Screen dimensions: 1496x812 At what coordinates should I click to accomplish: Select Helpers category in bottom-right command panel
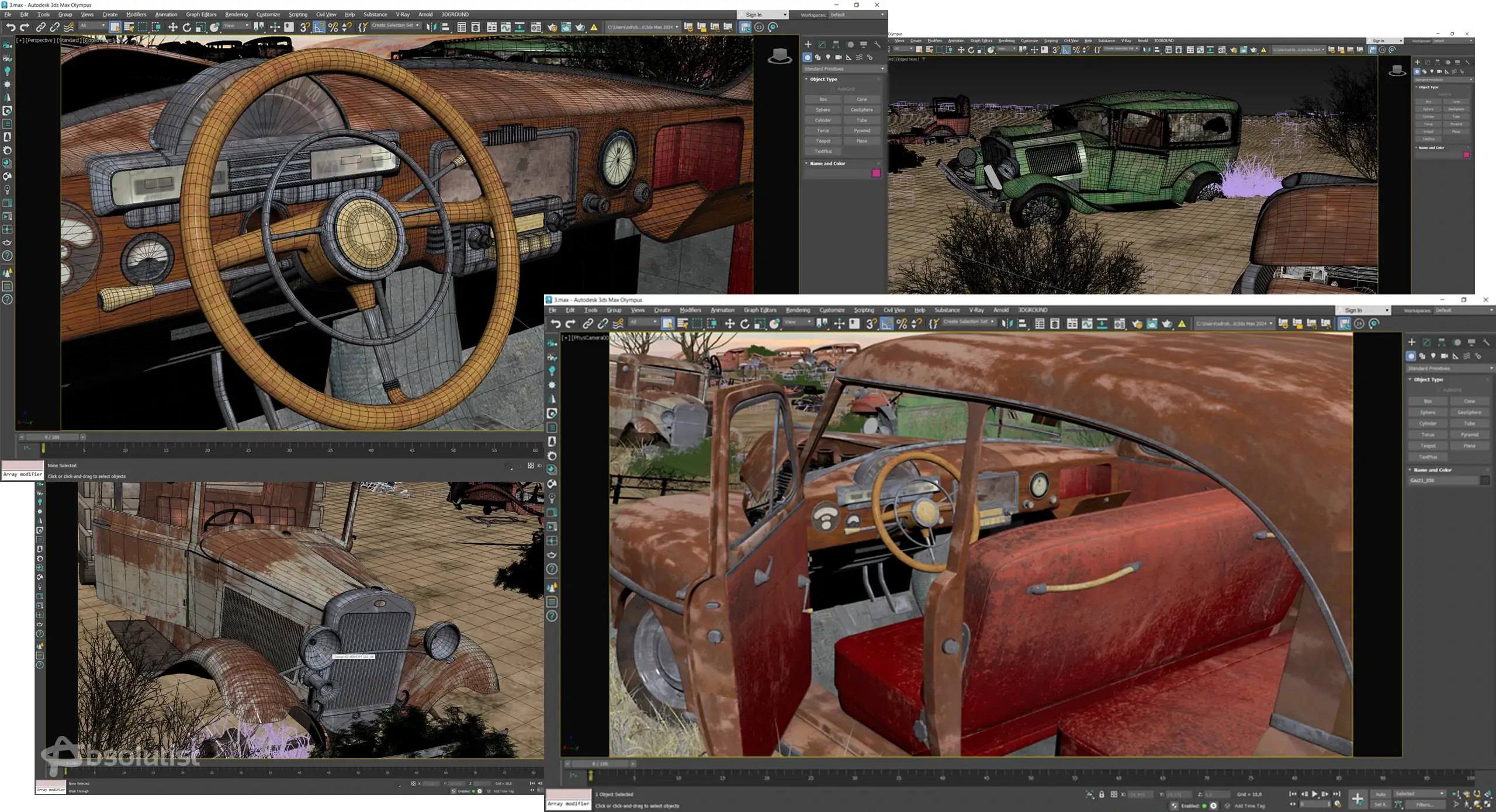1455,356
